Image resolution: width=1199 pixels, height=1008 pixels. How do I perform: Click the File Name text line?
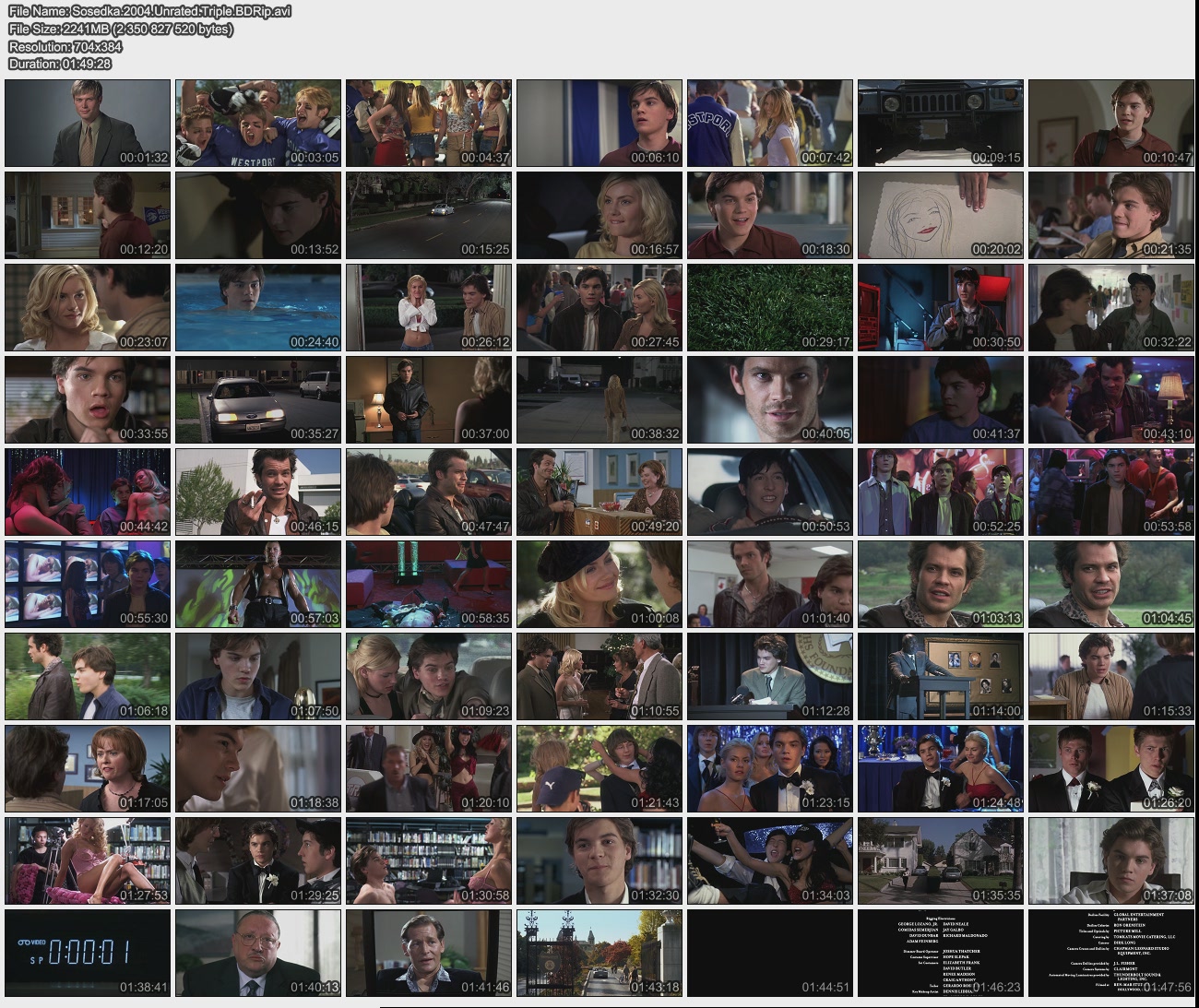coord(149,11)
